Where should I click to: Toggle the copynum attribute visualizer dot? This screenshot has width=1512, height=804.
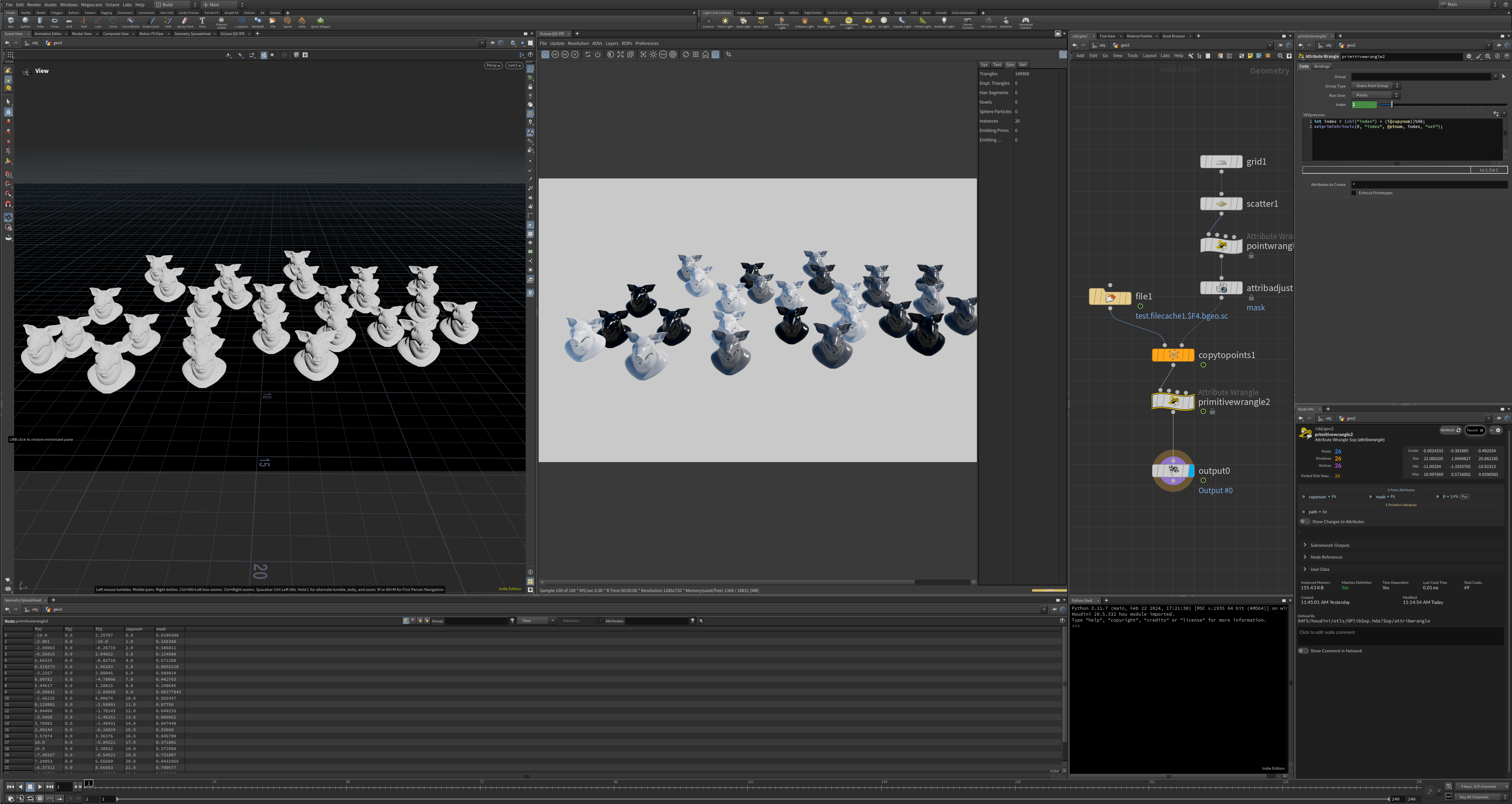click(x=1304, y=497)
